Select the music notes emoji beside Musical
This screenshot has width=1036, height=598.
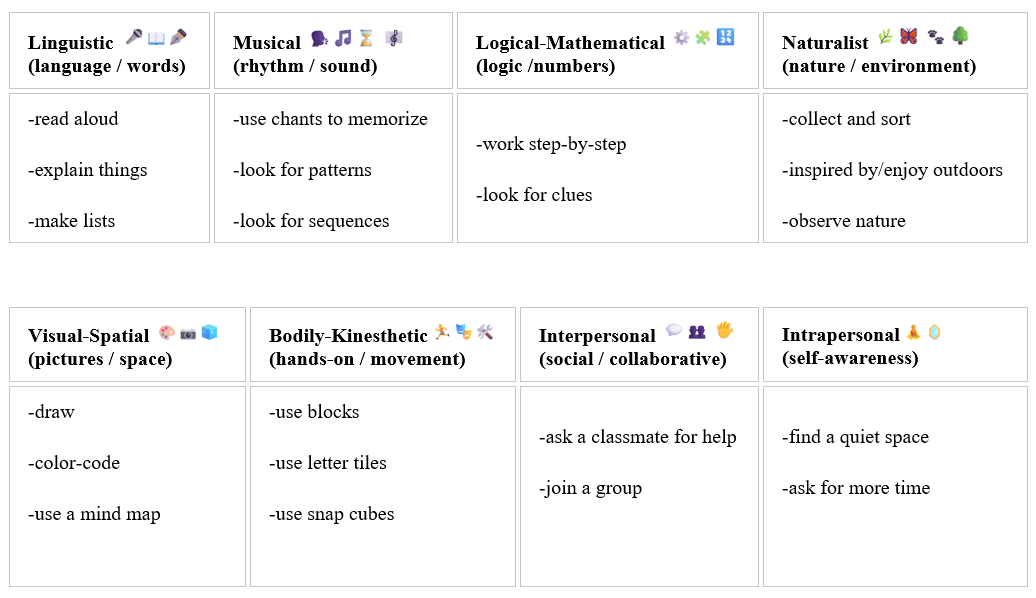(343, 38)
